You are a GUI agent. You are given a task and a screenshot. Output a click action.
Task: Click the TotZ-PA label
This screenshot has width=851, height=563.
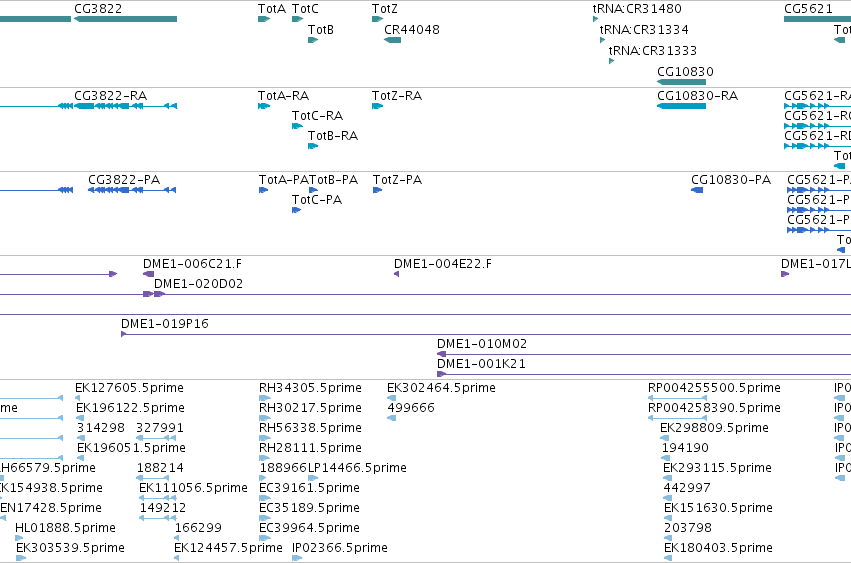coord(397,180)
